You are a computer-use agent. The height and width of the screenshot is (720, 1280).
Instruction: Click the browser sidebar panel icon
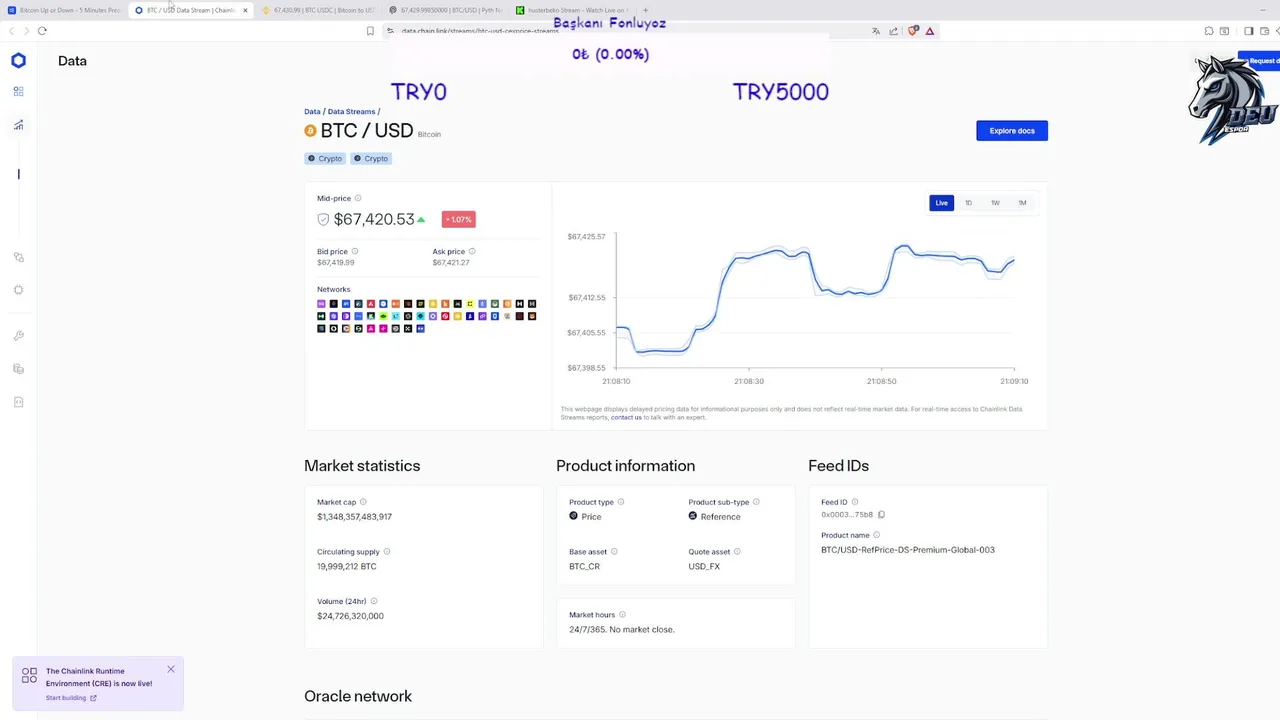tap(1248, 31)
